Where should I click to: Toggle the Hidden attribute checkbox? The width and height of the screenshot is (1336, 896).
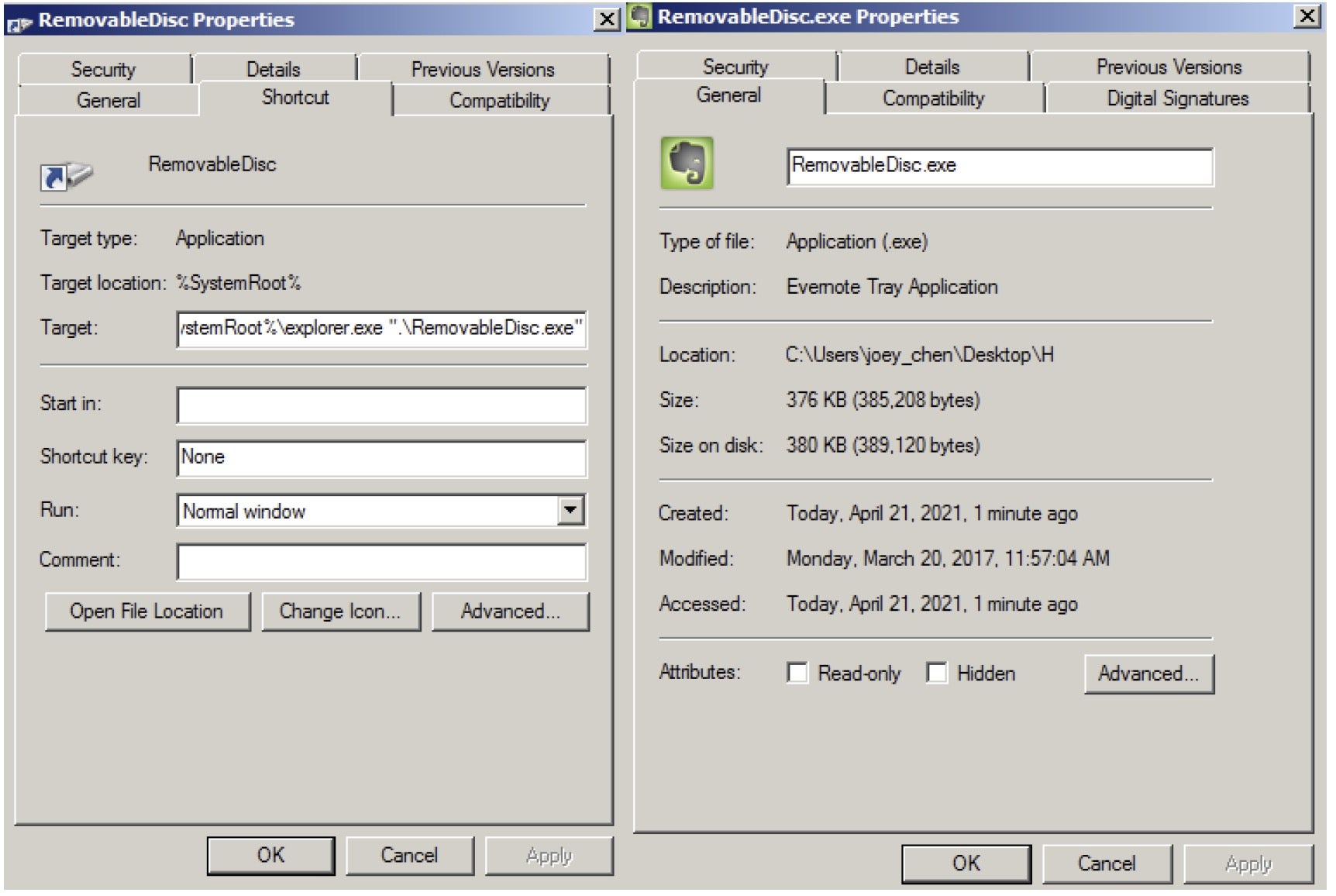pyautogui.click(x=936, y=673)
